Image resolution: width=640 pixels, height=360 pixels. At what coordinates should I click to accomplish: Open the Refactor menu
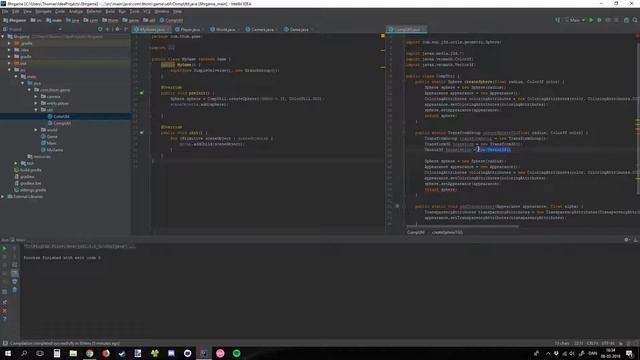coord(93,11)
